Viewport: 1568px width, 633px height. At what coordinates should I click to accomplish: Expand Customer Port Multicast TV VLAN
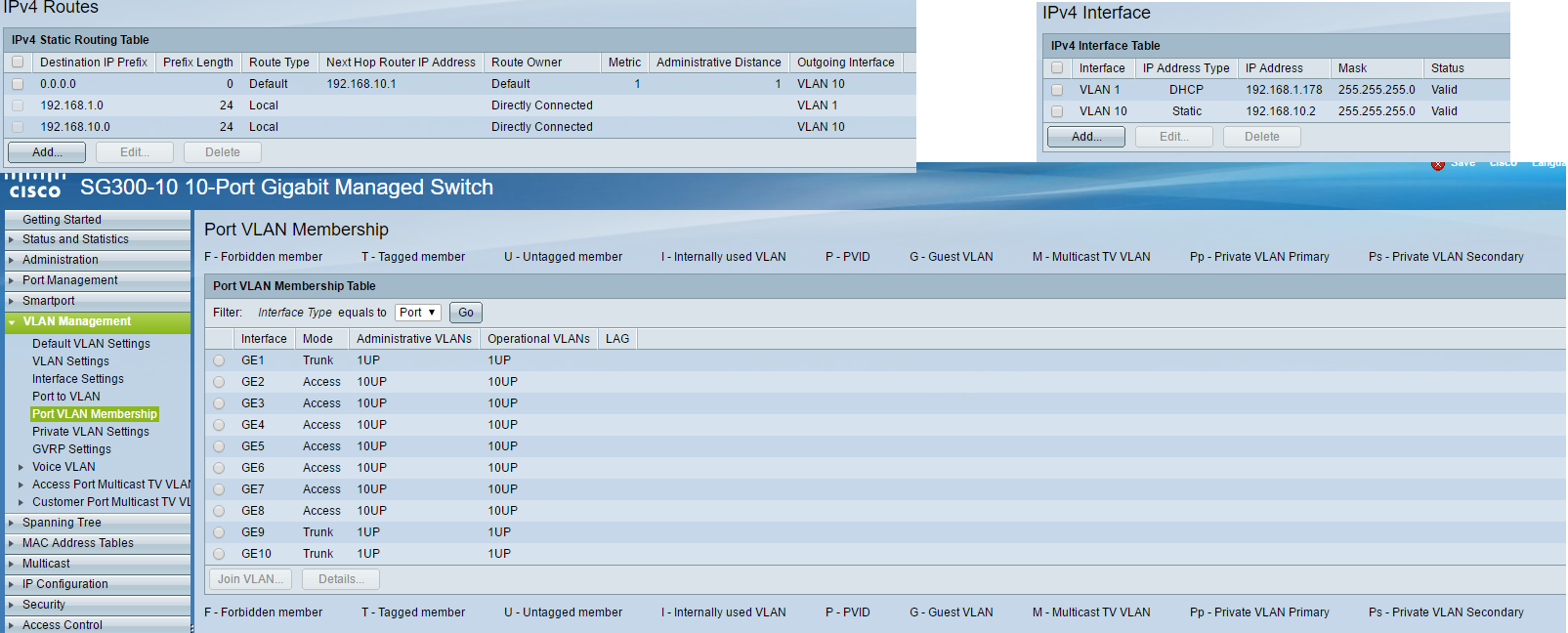(21, 502)
